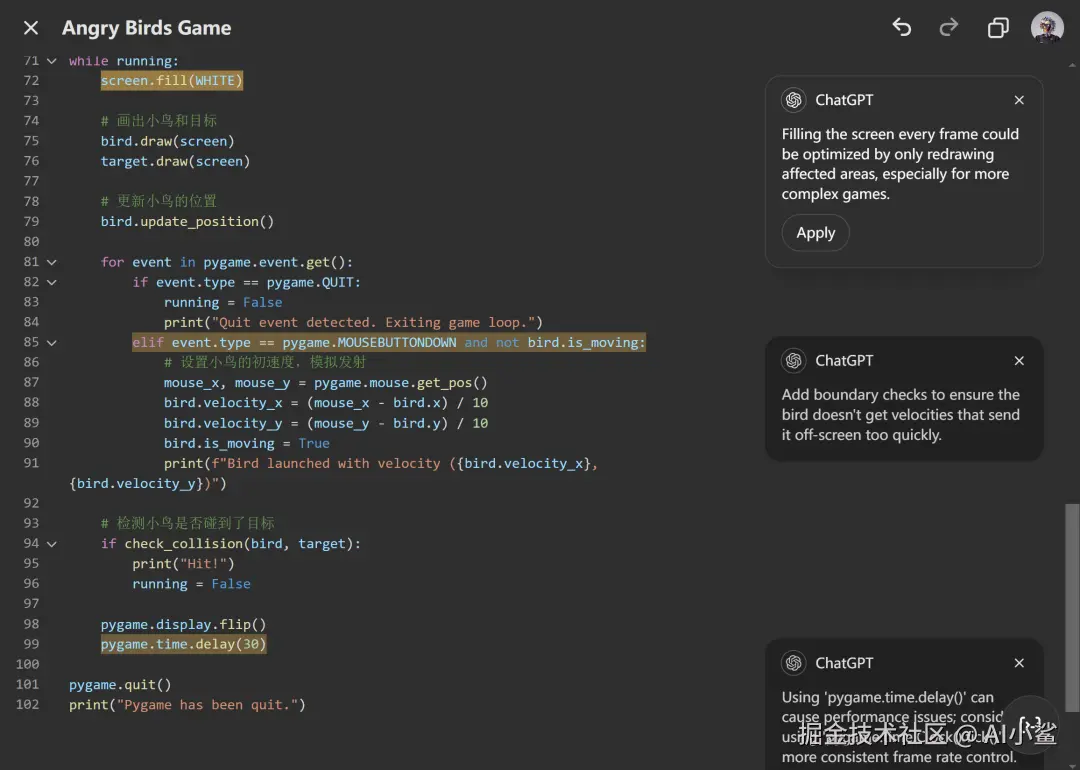Image resolution: width=1080 pixels, height=770 pixels.
Task: Click the Angry Birds Game title
Action: 147,28
